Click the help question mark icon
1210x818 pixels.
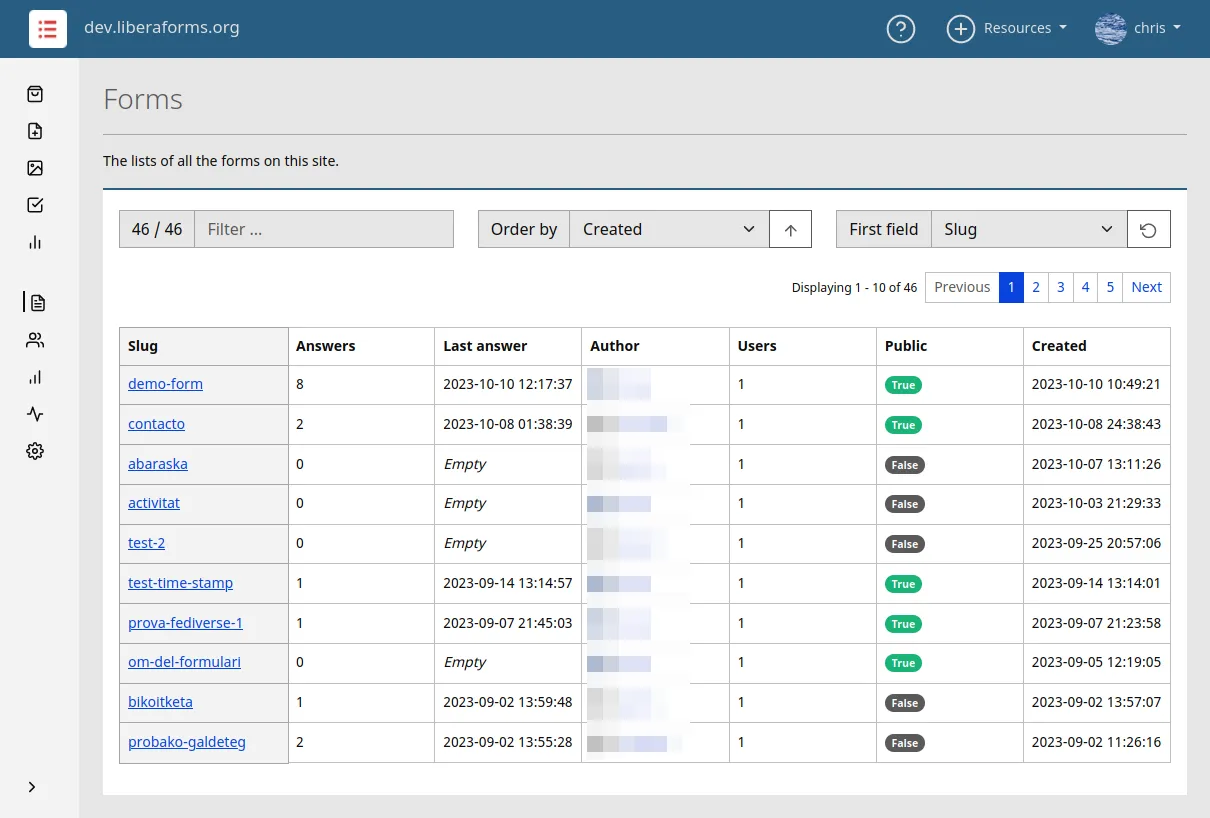click(900, 29)
